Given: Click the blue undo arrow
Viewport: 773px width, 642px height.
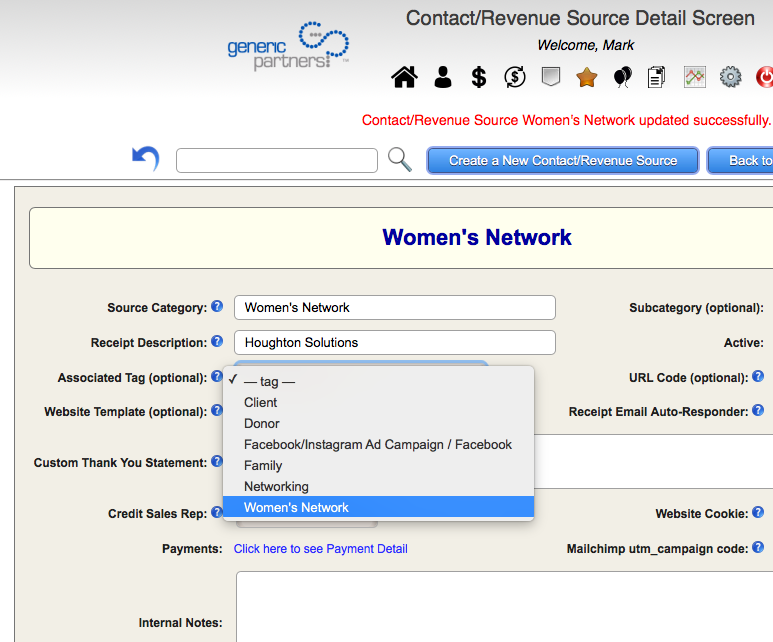Looking at the screenshot, I should [146, 159].
